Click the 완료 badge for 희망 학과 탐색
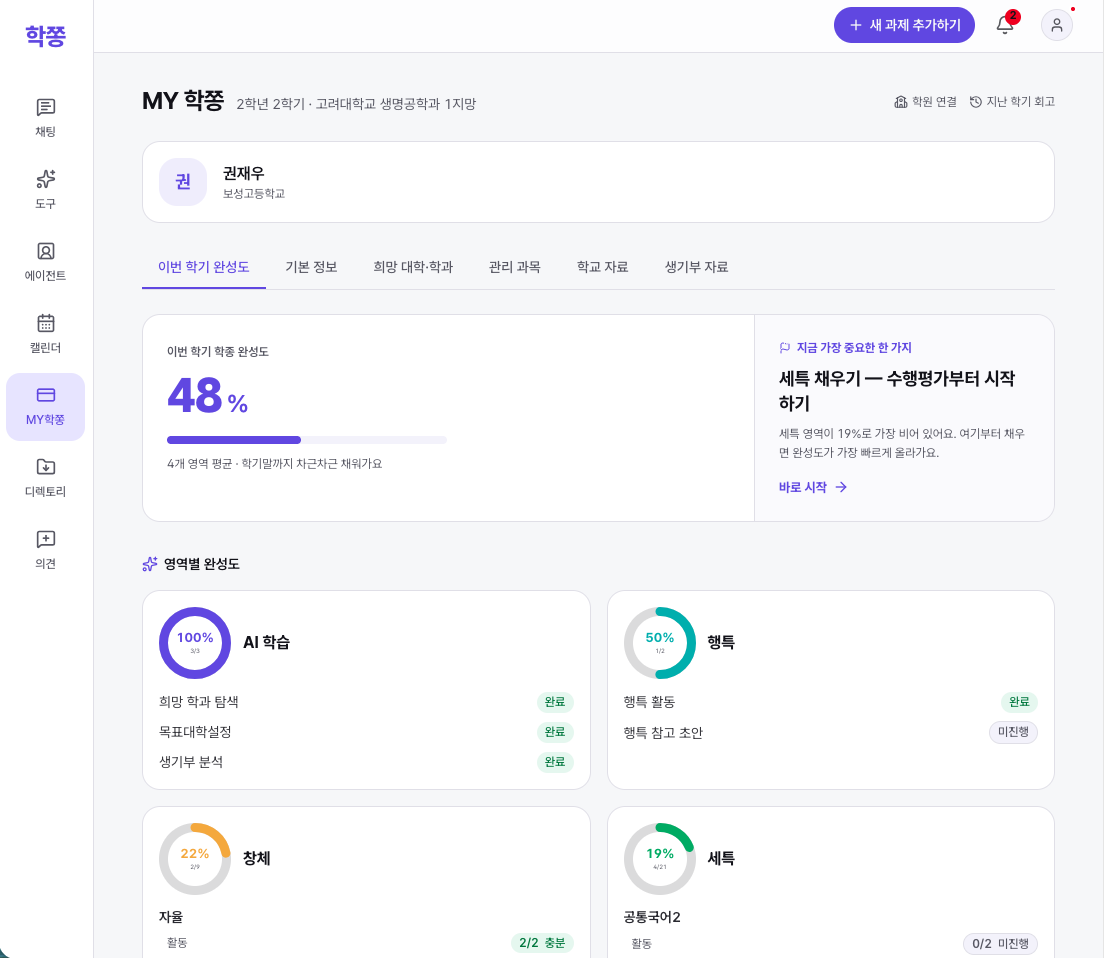 [555, 702]
